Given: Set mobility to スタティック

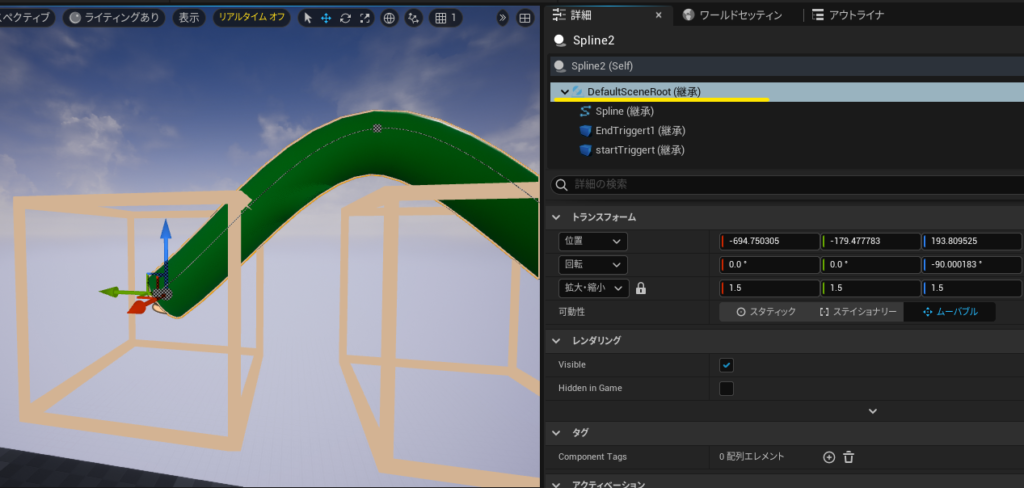Looking at the screenshot, I should [x=766, y=312].
